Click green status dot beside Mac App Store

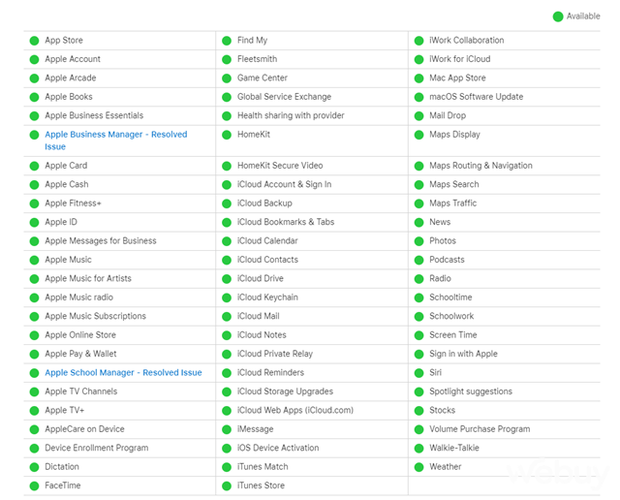419,78
